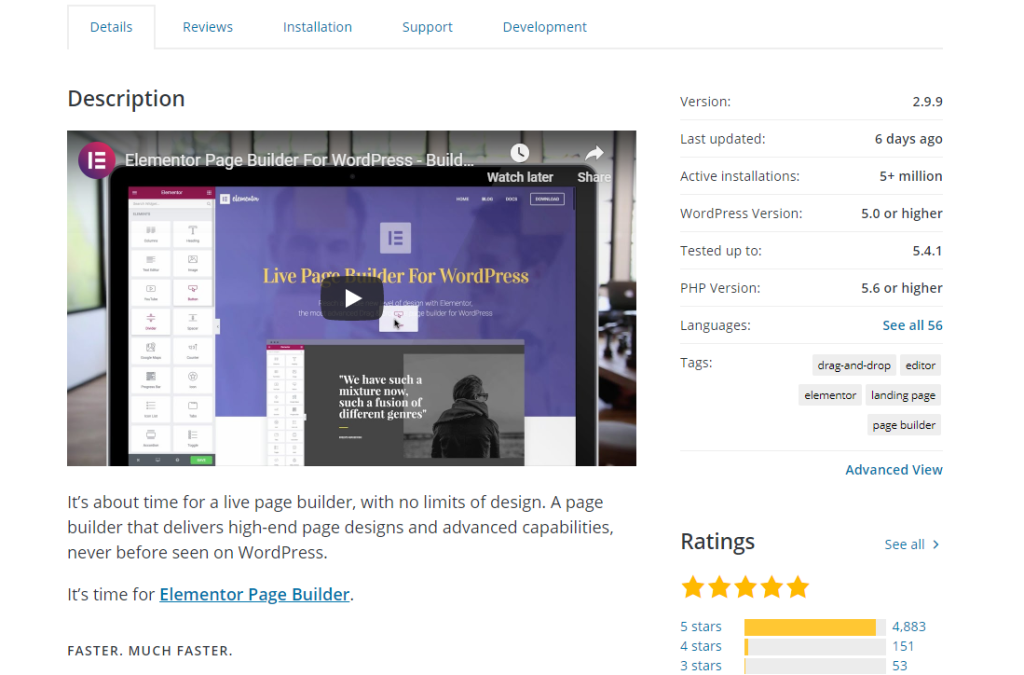
Task: Click the page builder tag
Action: click(x=904, y=425)
